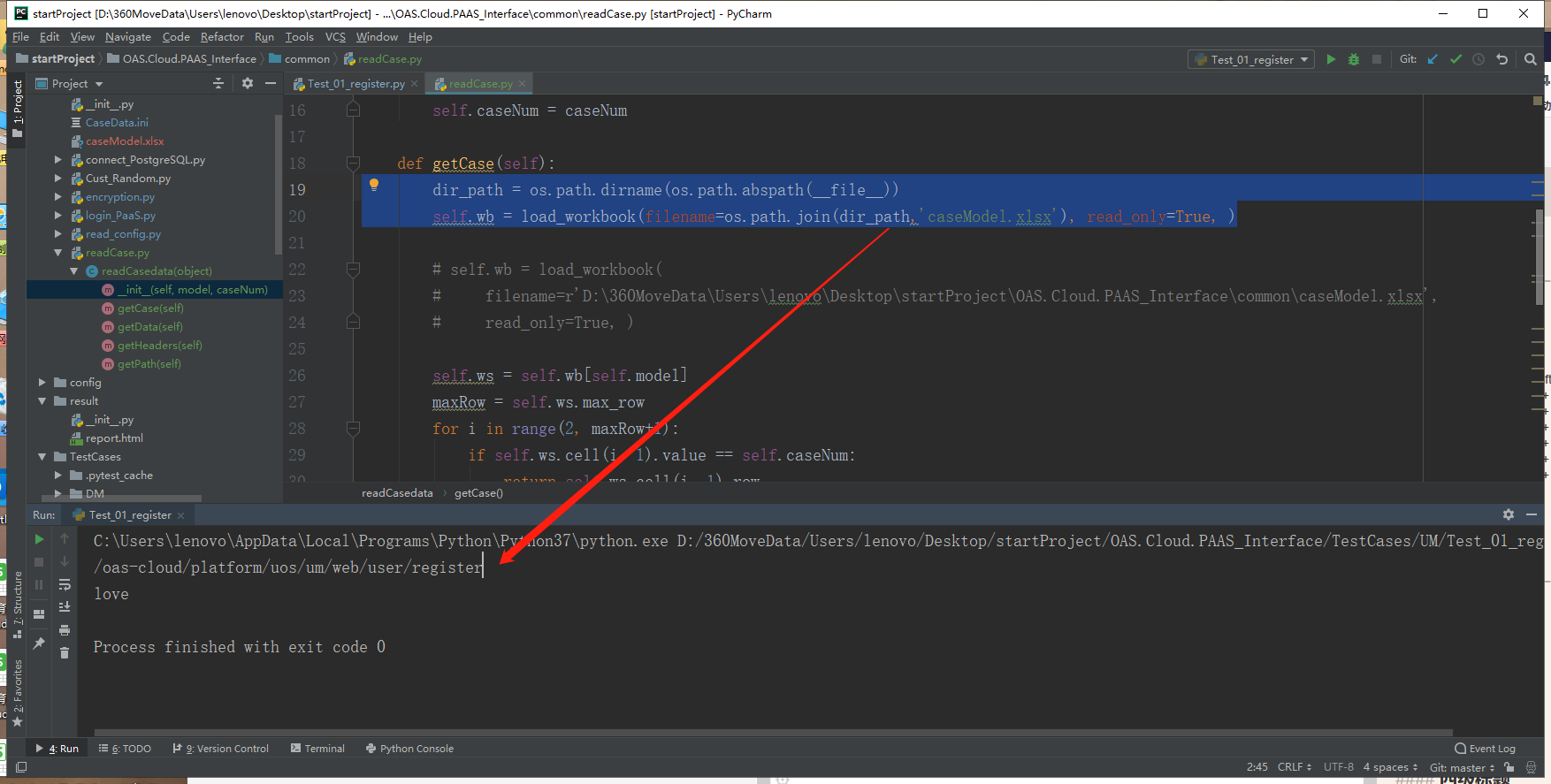The height and width of the screenshot is (784, 1551).
Task: Open the Python Console tool window
Action: pyautogui.click(x=409, y=749)
